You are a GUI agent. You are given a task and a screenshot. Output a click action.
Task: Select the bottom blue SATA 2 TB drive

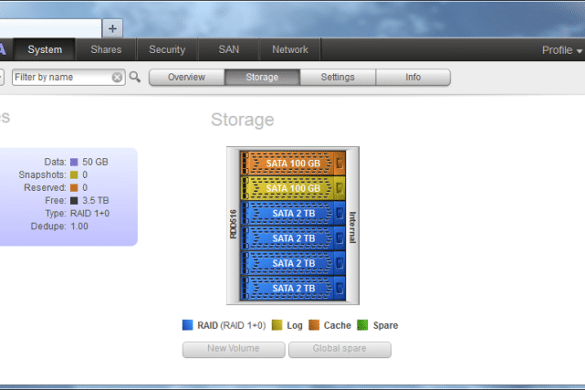[293, 288]
